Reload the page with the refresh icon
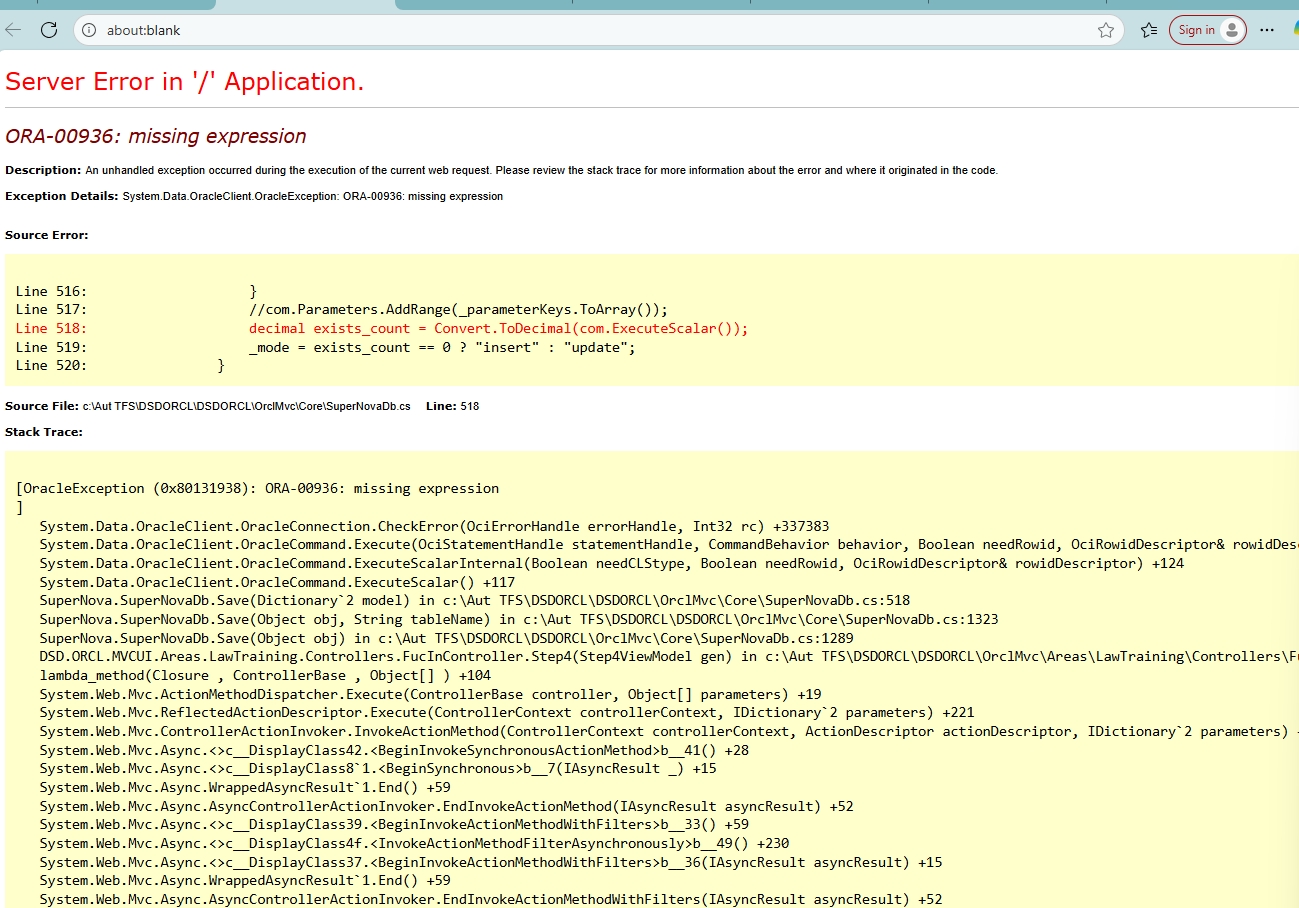Viewport: 1299px width, 908px height. [x=48, y=30]
